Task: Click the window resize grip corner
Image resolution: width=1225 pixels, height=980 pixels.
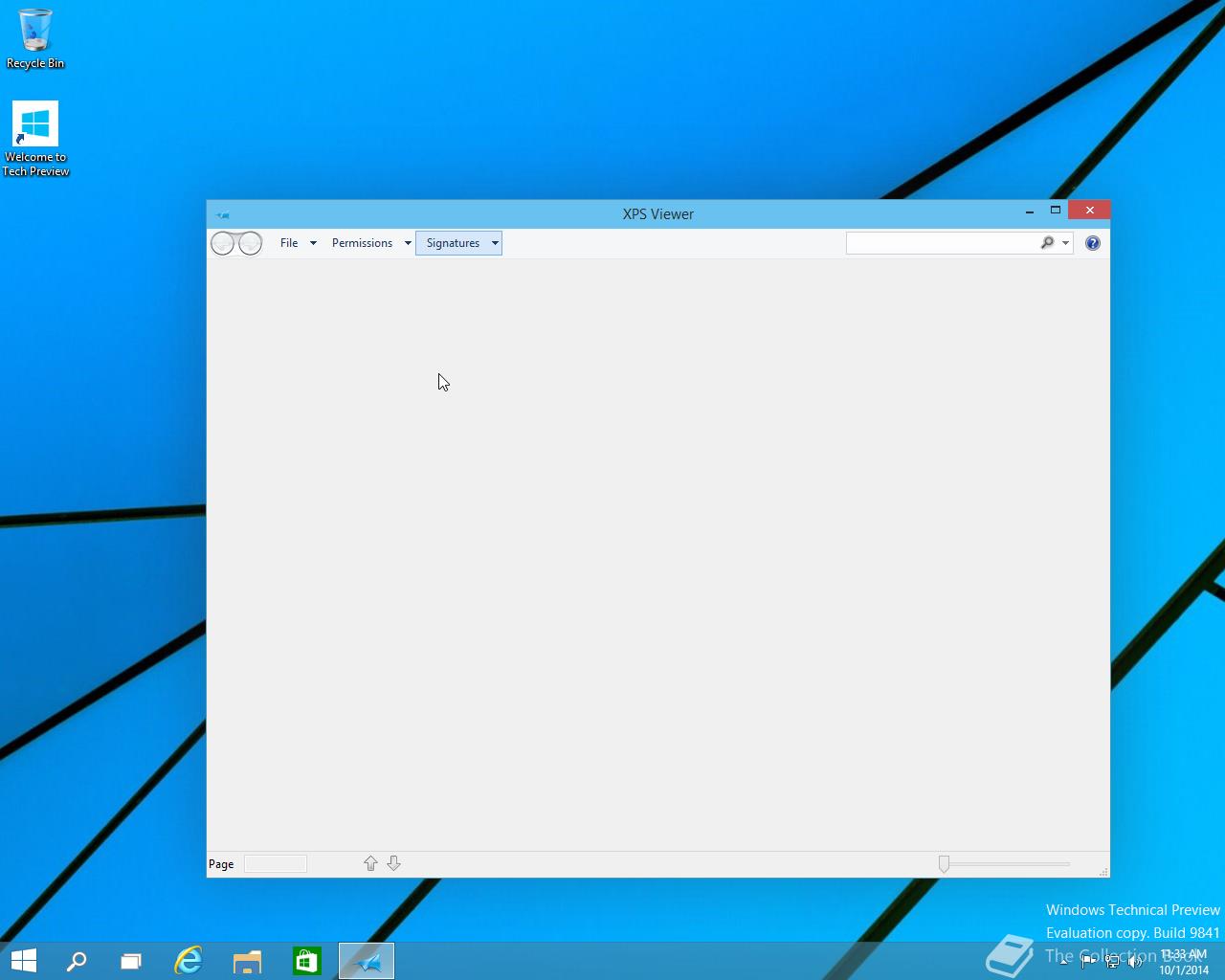Action: 1103,872
